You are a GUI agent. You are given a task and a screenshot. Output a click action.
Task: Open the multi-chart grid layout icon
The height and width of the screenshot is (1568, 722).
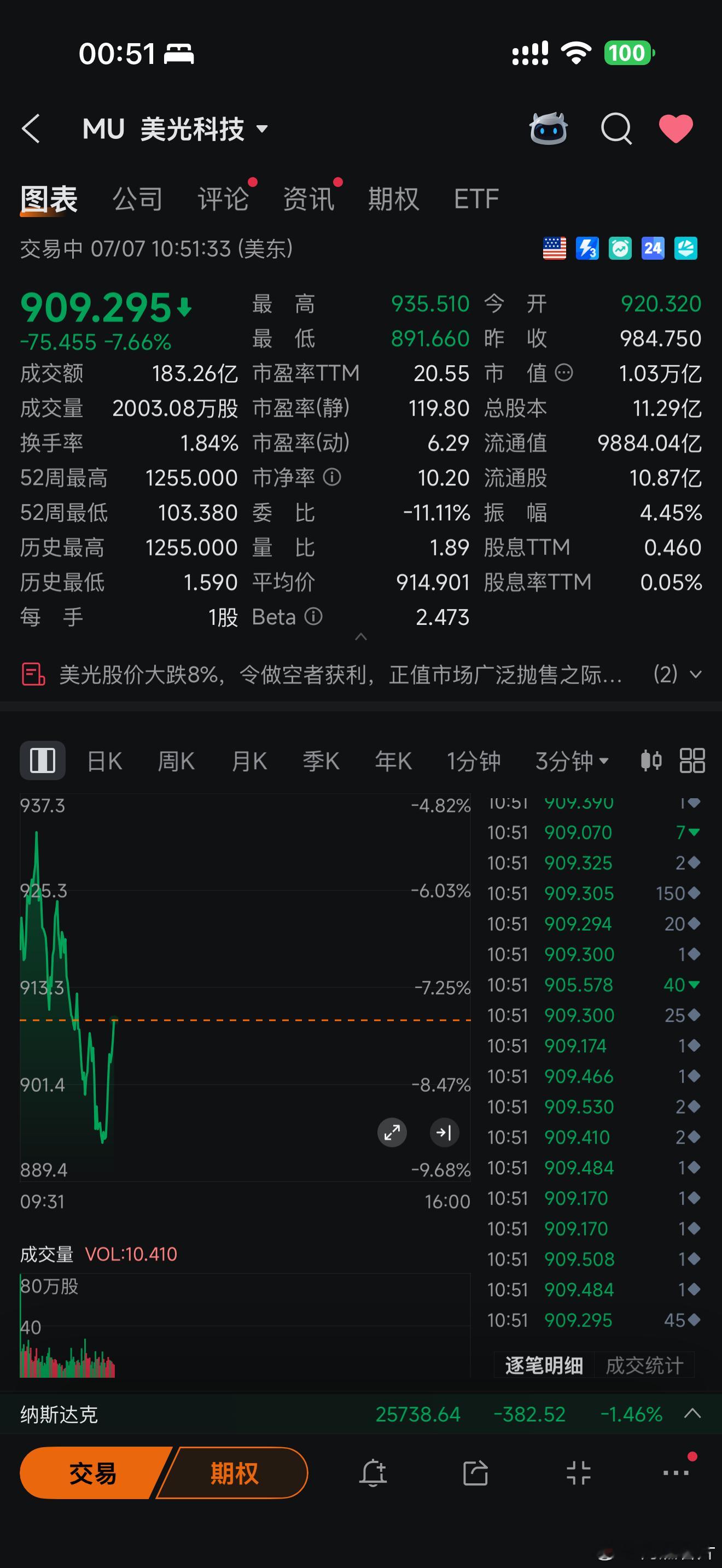[x=692, y=760]
